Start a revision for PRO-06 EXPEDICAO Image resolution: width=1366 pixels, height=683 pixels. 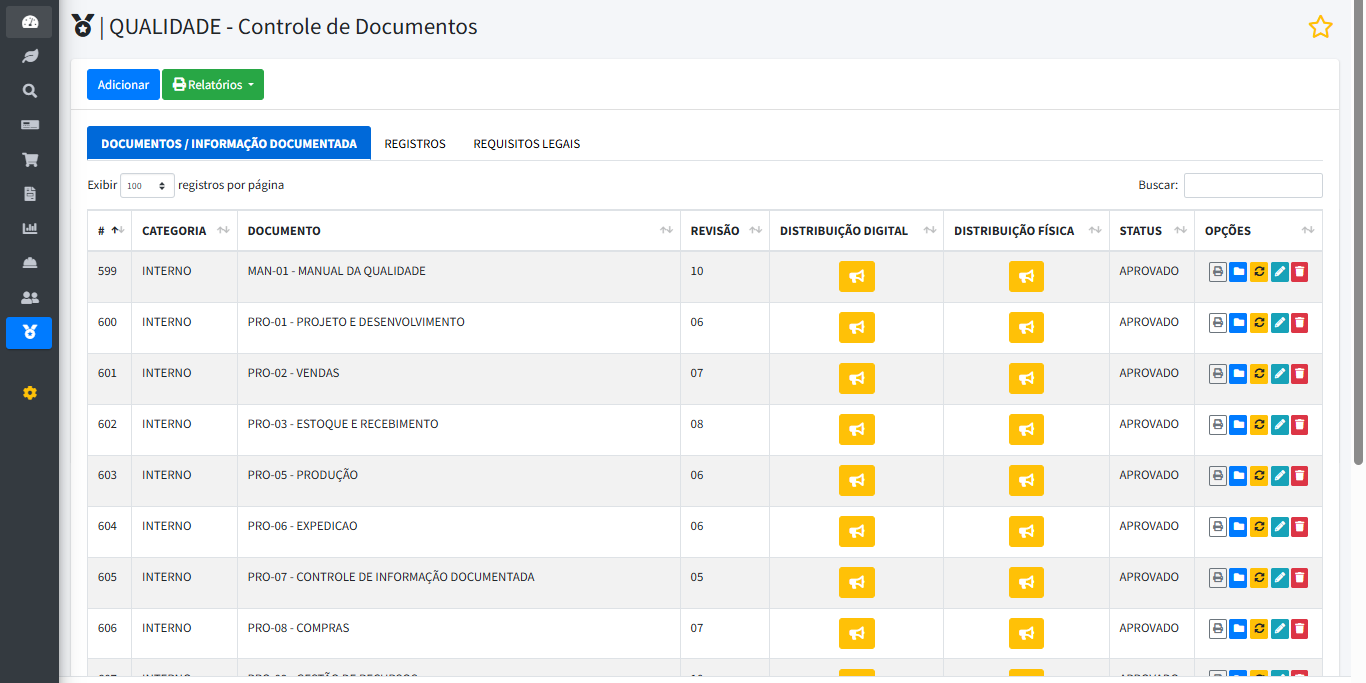[x=1259, y=526]
